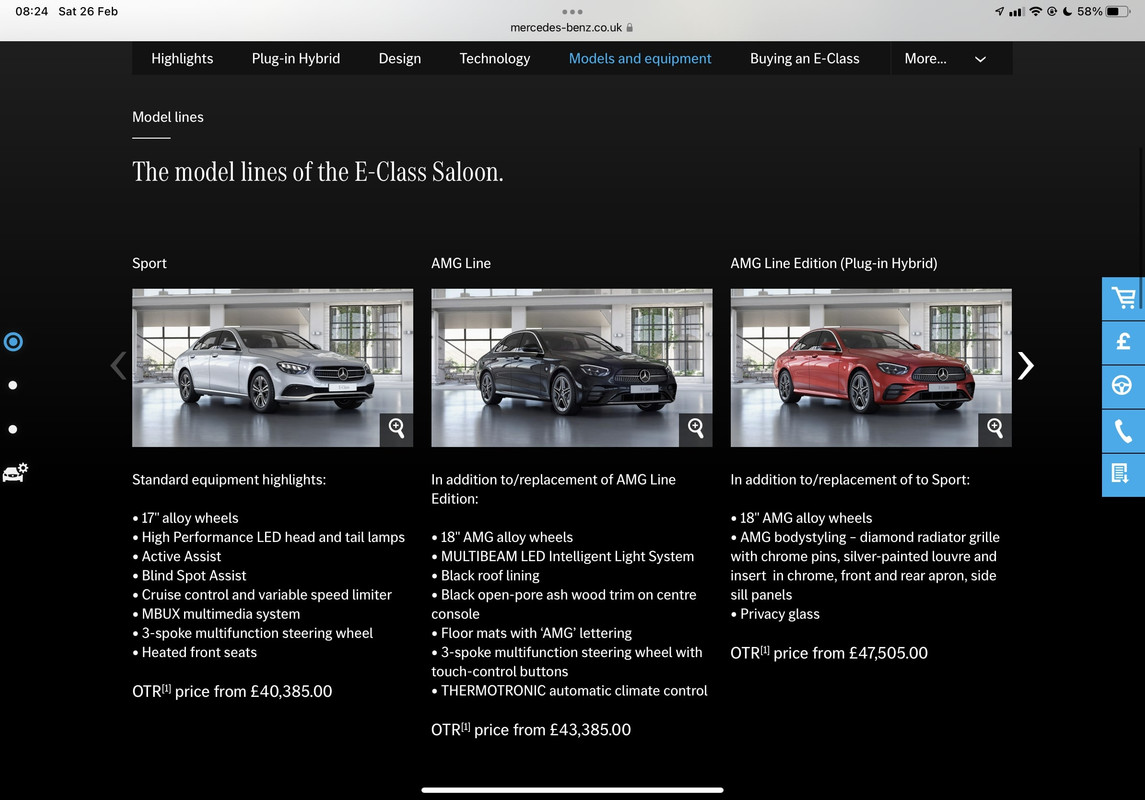Open the shopping cart side icon

1123,298
